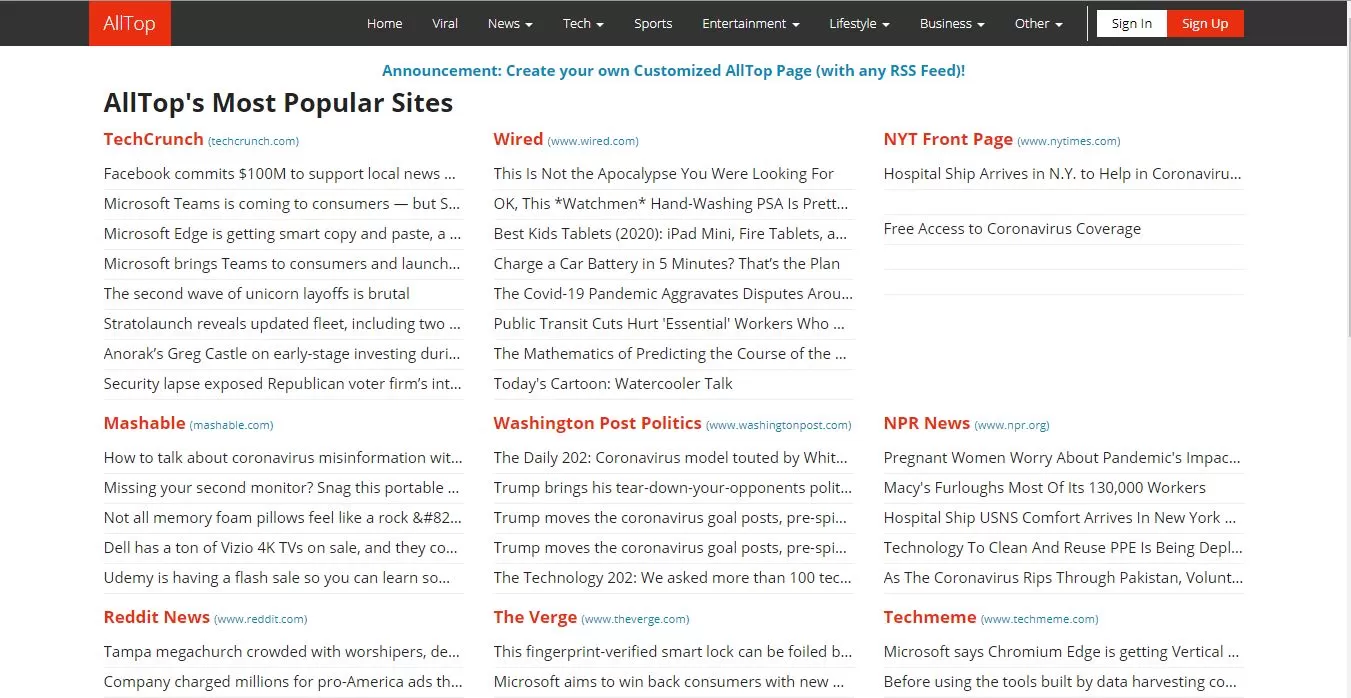The height and width of the screenshot is (698, 1351).
Task: Visit the www.wired.com link
Action: click(x=593, y=141)
